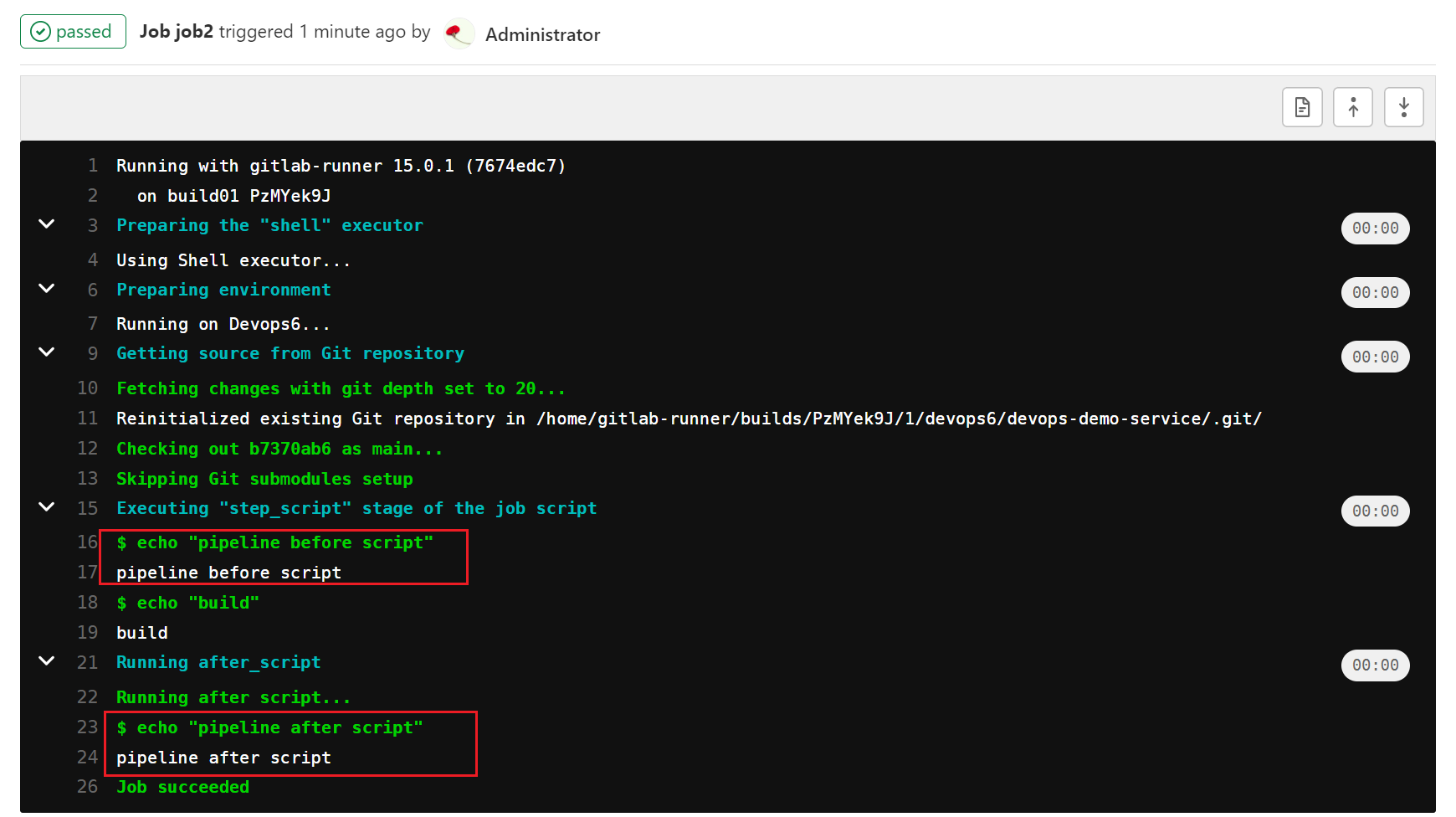
Task: Select line number 19 link
Action: (88, 633)
